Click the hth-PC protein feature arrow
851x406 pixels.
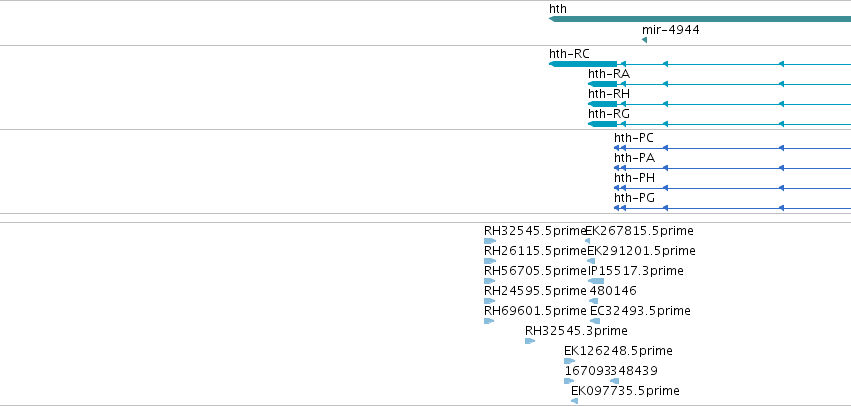620,148
